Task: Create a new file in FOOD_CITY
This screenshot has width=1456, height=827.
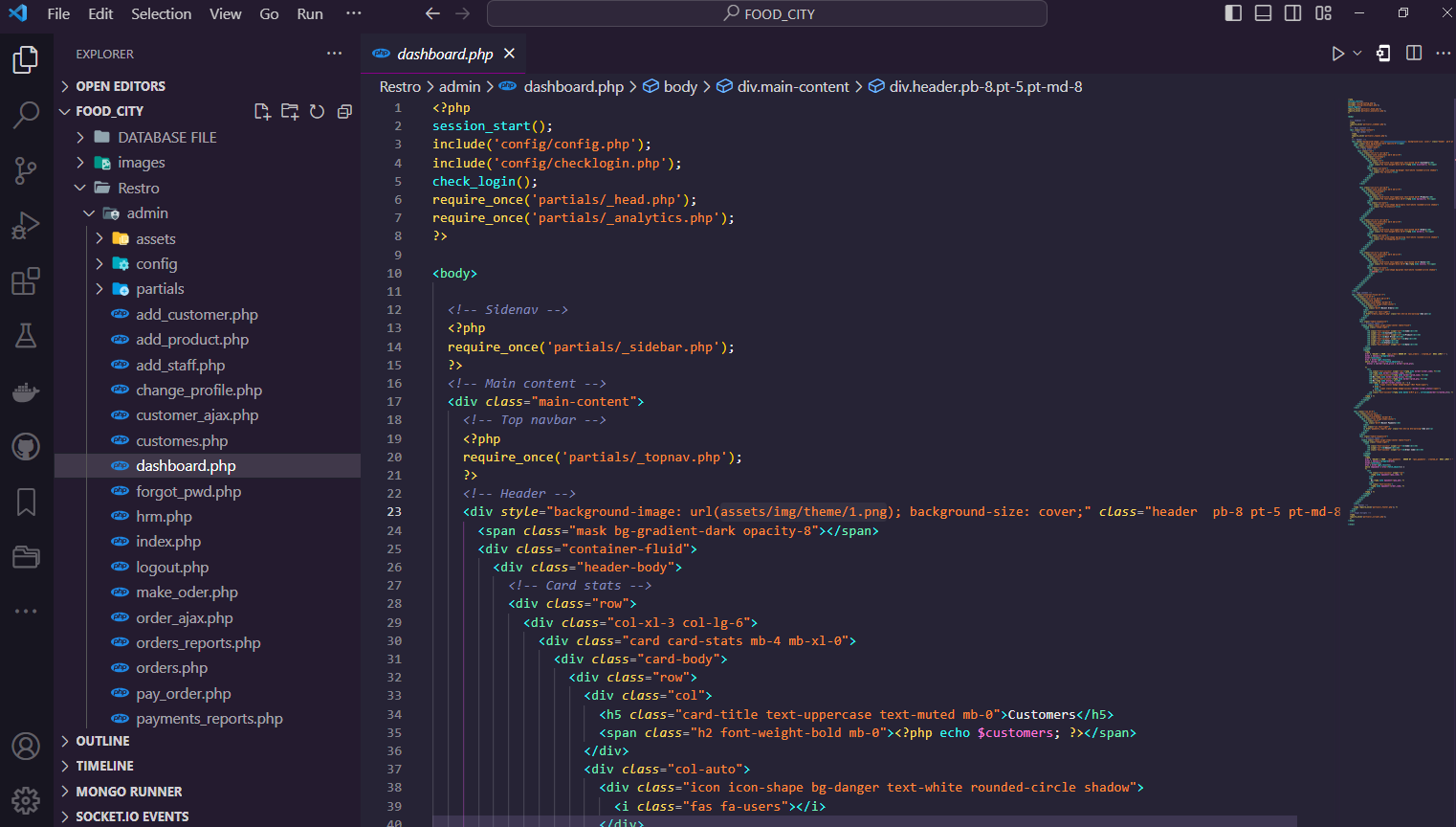Action: pos(262,111)
